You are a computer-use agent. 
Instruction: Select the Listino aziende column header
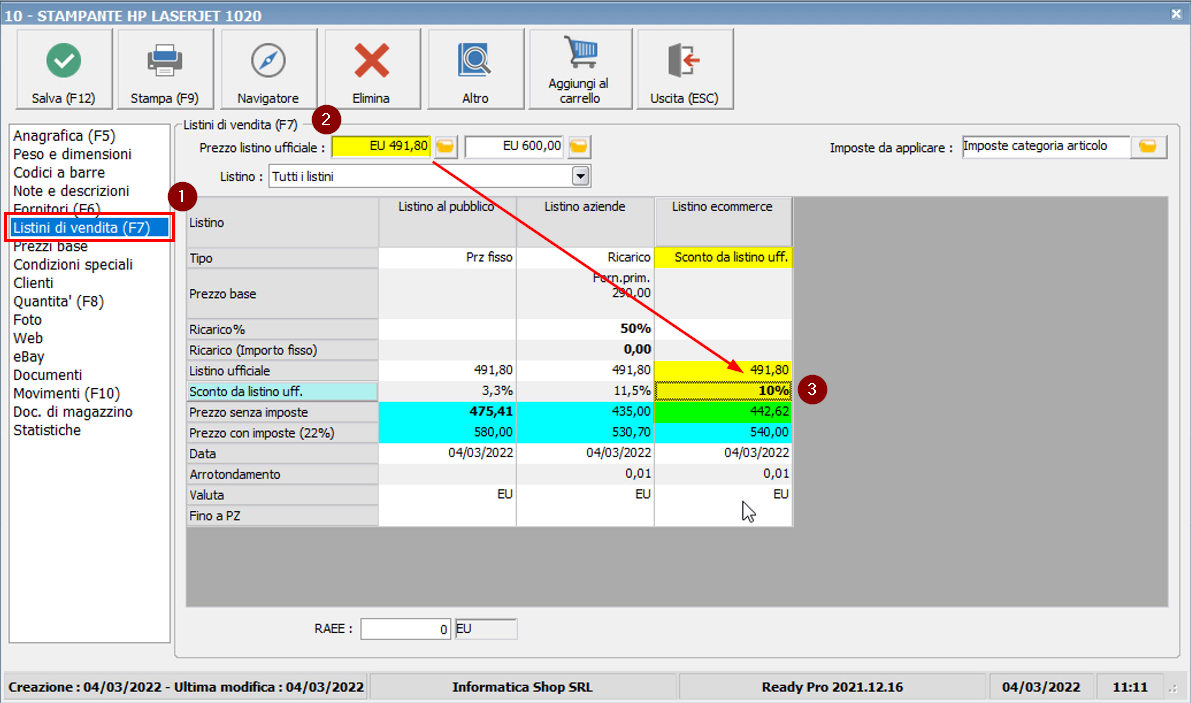coord(586,222)
